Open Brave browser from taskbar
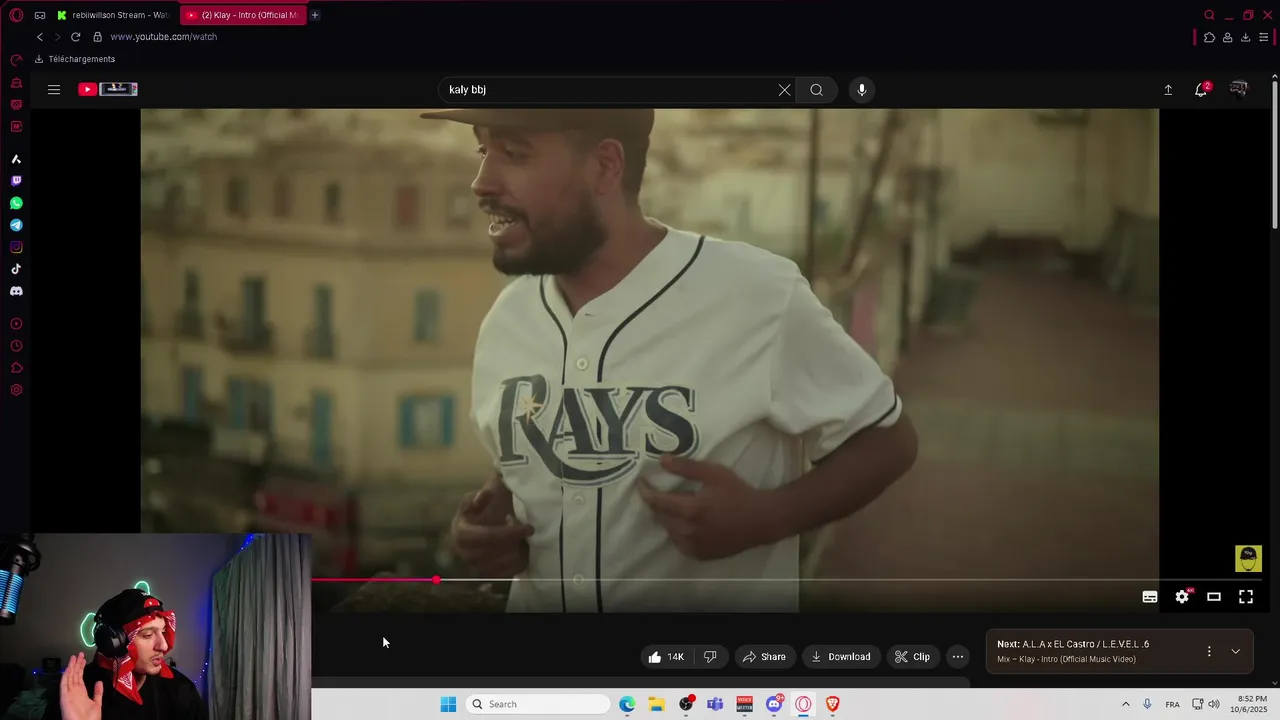 click(832, 704)
